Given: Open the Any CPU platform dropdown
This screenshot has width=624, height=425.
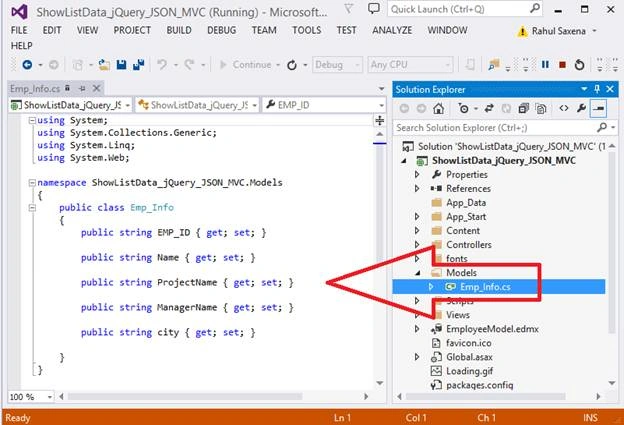Looking at the screenshot, I should click(x=410, y=64).
